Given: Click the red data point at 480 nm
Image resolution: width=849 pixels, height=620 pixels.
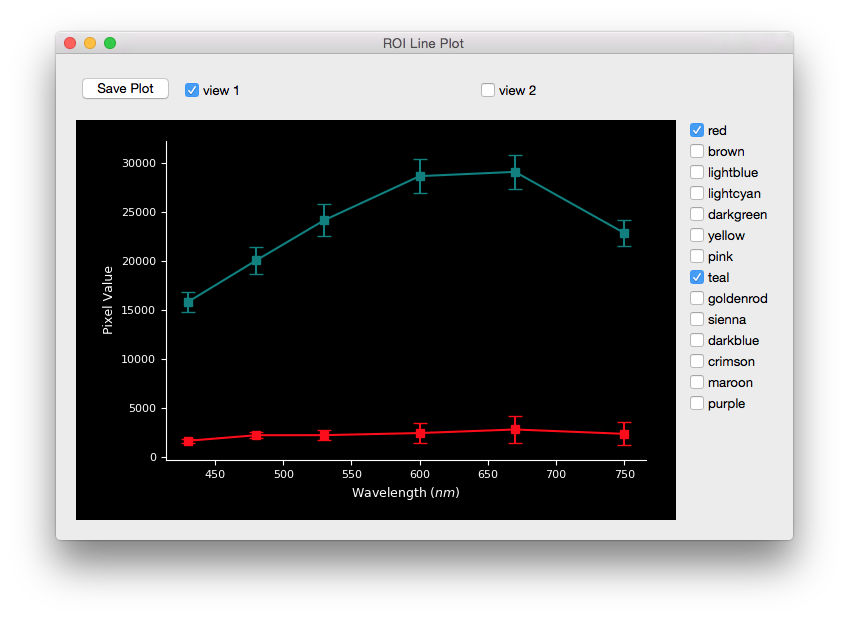Looking at the screenshot, I should (257, 435).
